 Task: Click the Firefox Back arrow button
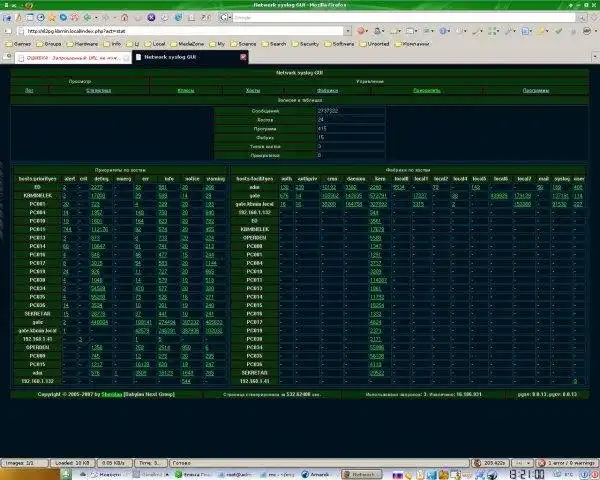[x=88, y=18]
